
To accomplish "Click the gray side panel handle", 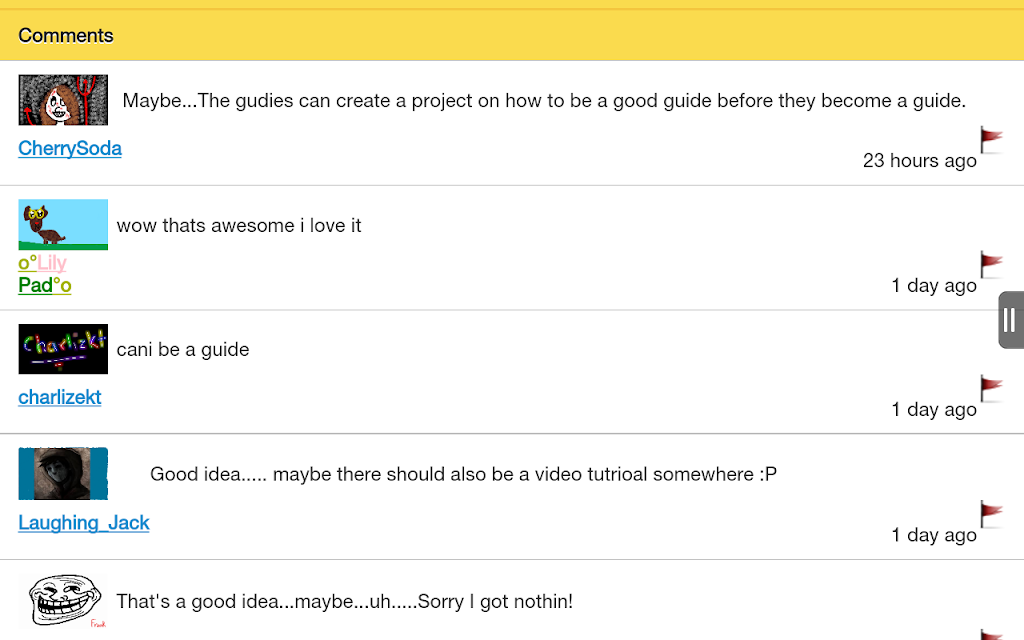I will (1011, 320).
